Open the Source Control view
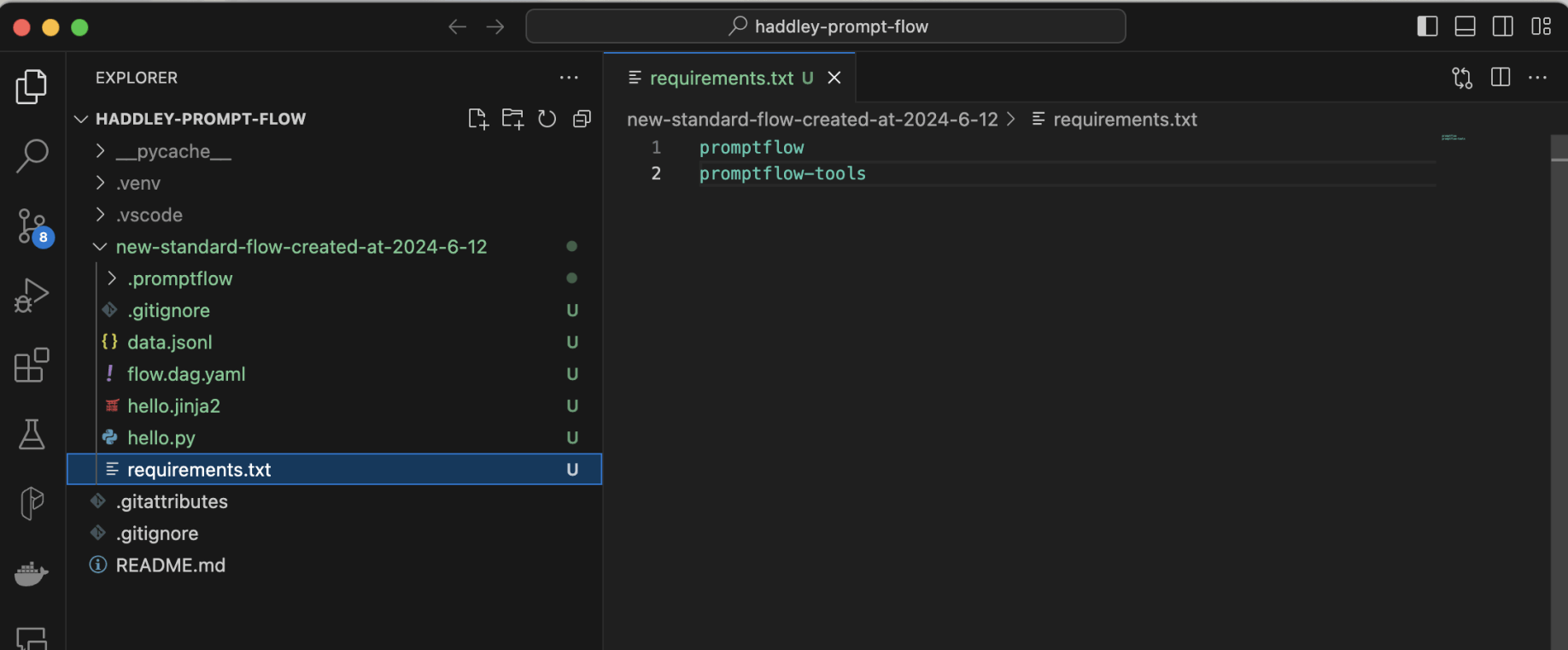The width and height of the screenshot is (1568, 650). pos(32,227)
